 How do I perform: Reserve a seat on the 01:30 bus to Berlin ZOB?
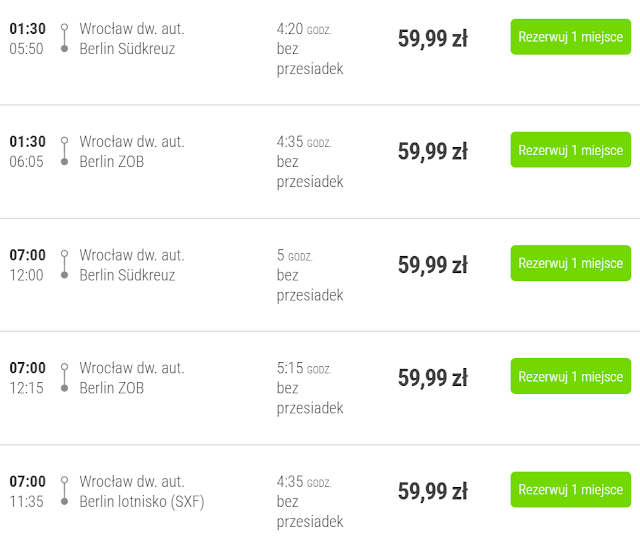click(570, 150)
